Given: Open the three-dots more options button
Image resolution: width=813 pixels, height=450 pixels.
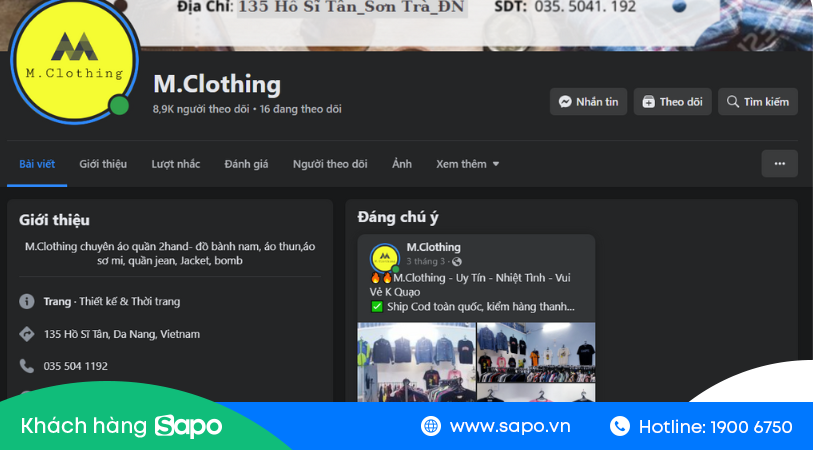Looking at the screenshot, I should (x=779, y=164).
